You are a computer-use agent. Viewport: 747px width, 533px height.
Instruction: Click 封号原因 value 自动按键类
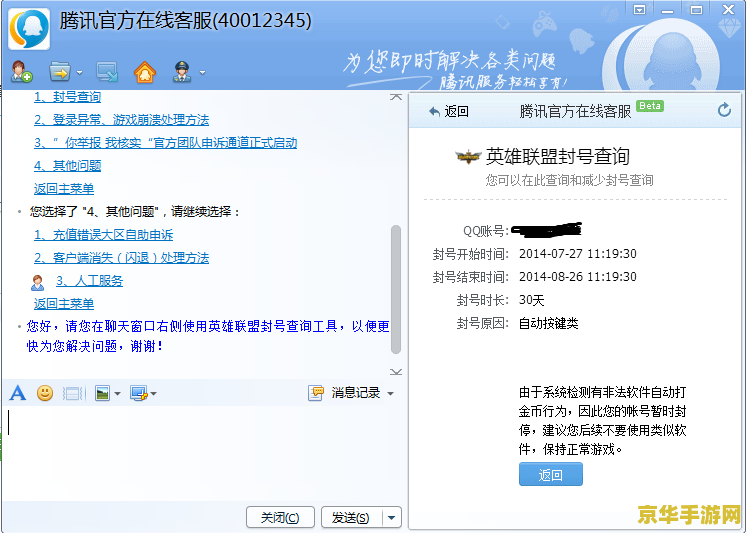[x=548, y=323]
